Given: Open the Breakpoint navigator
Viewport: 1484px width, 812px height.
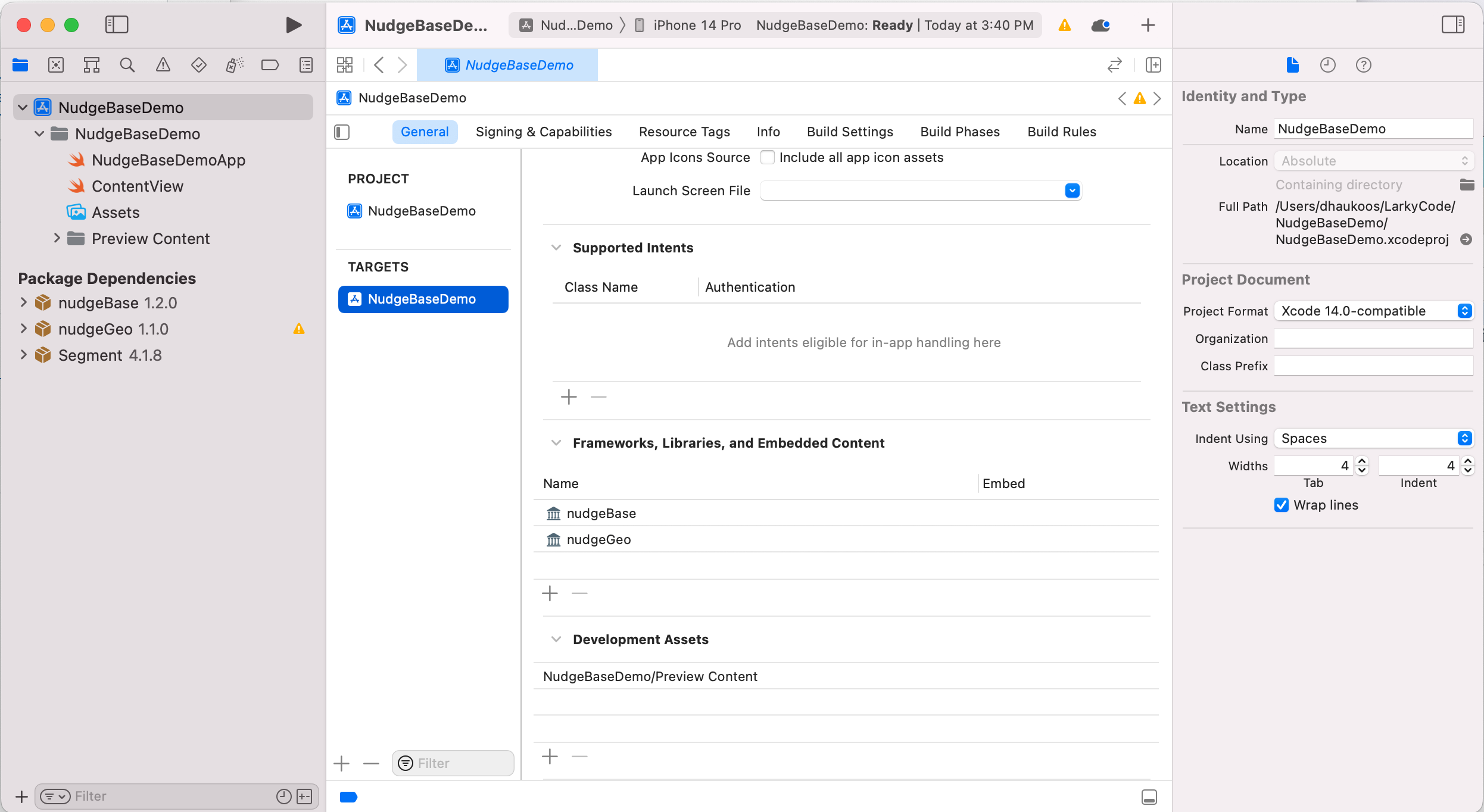Looking at the screenshot, I should coord(270,65).
